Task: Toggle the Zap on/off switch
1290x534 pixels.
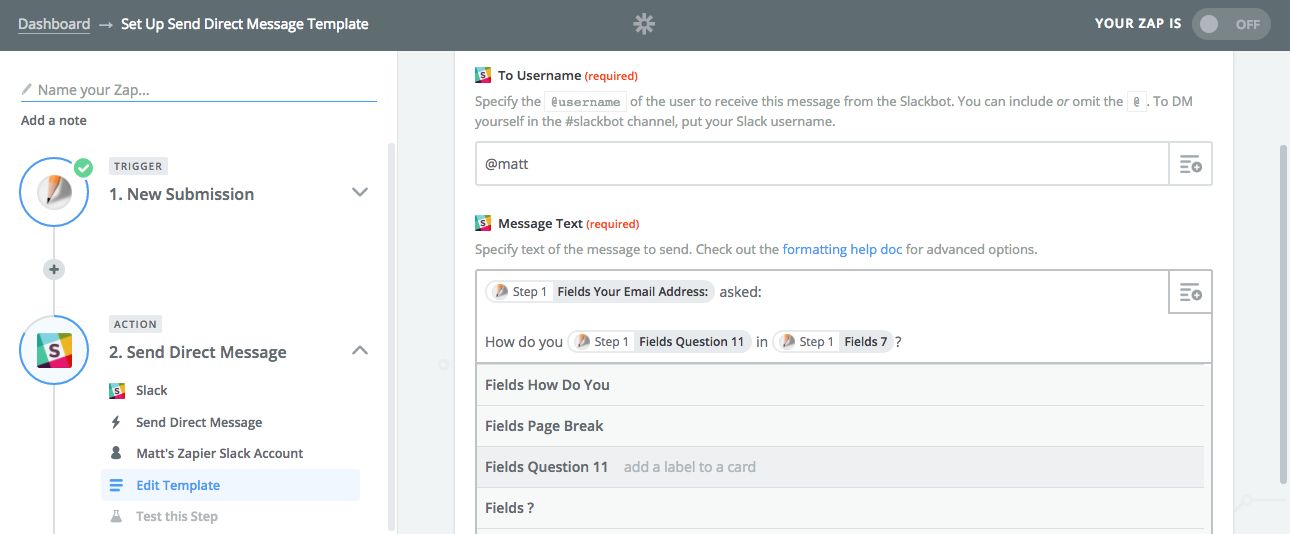Action: coord(1230,24)
